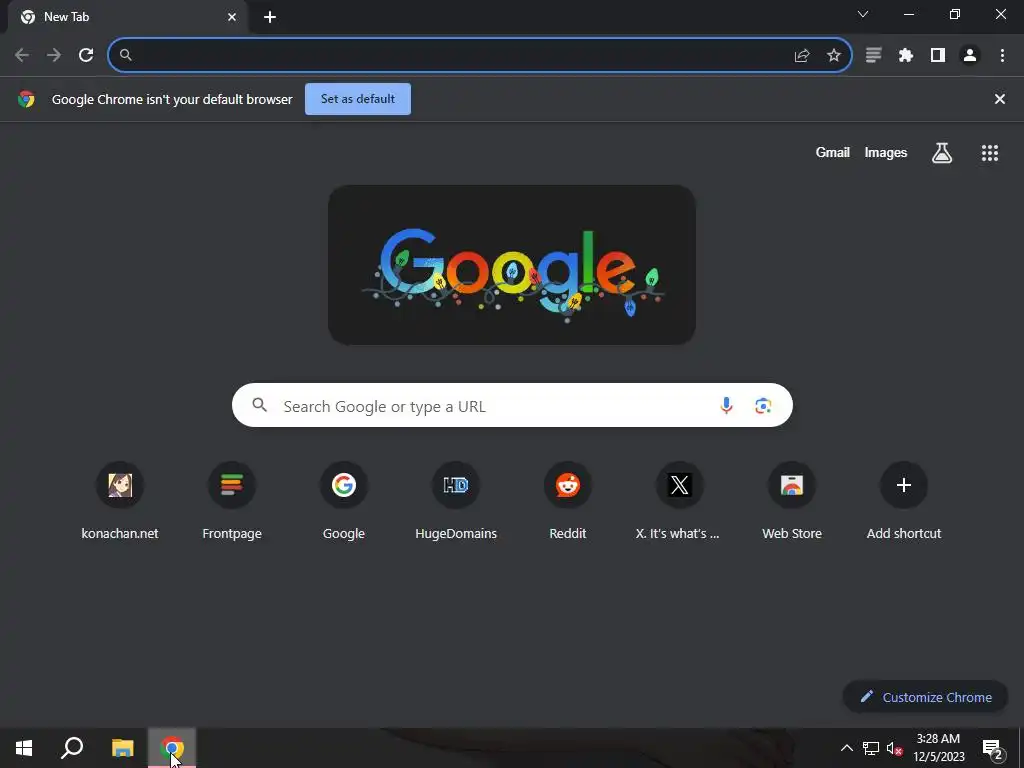The width and height of the screenshot is (1024, 768).
Task: Open Search Labs flask icon
Action: click(942, 153)
